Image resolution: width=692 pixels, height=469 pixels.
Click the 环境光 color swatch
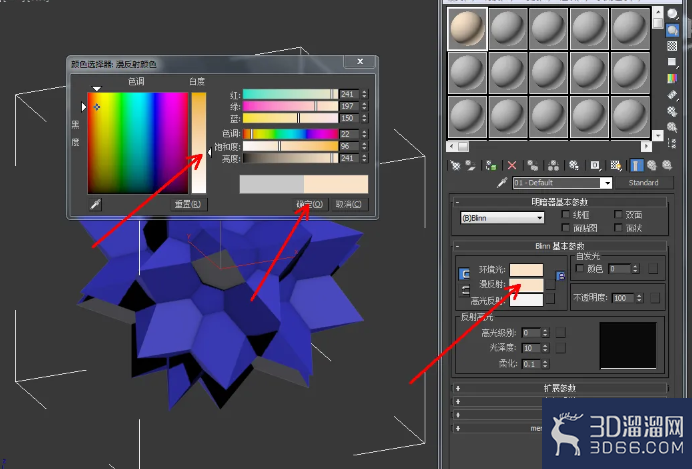tap(527, 270)
